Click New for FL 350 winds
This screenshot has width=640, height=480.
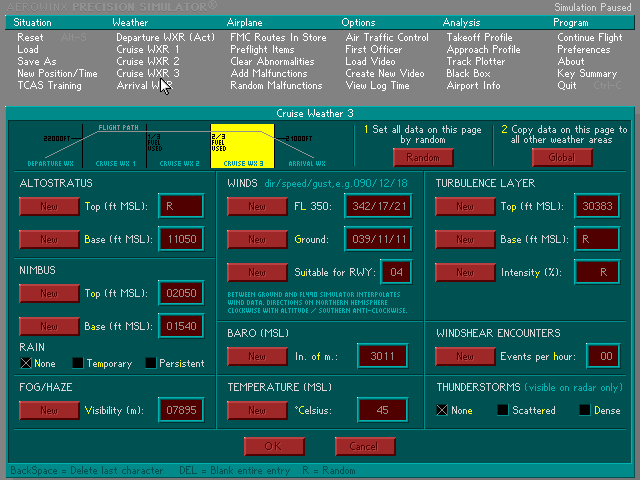257,206
